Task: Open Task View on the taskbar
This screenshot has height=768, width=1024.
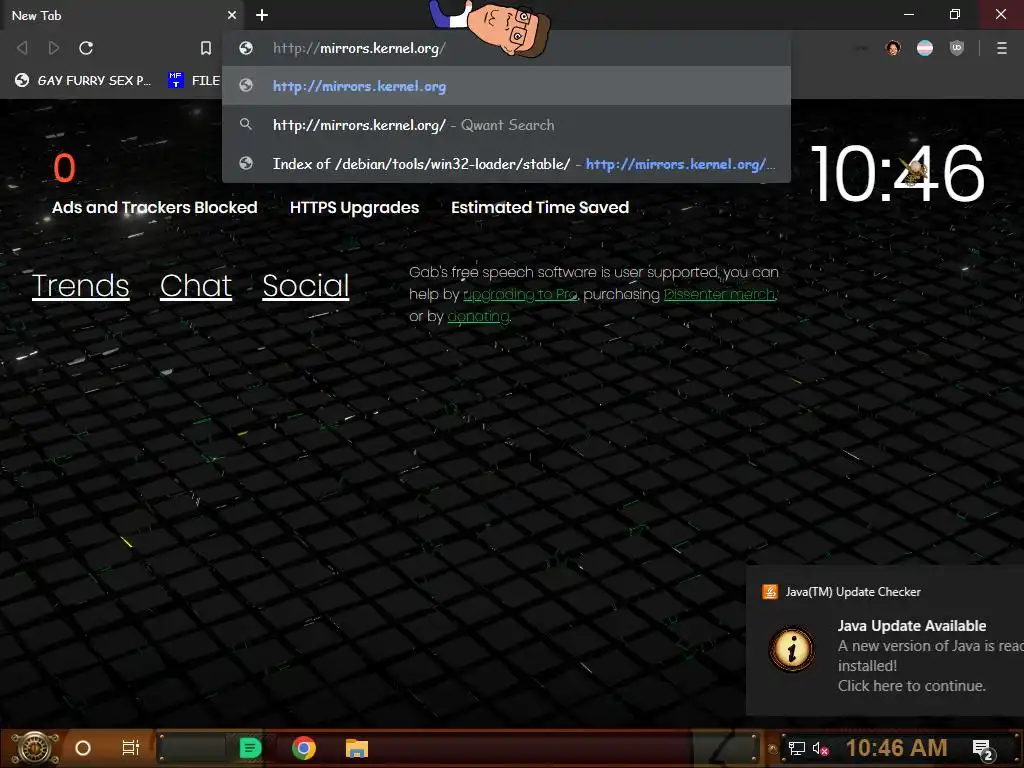Action: pos(131,748)
